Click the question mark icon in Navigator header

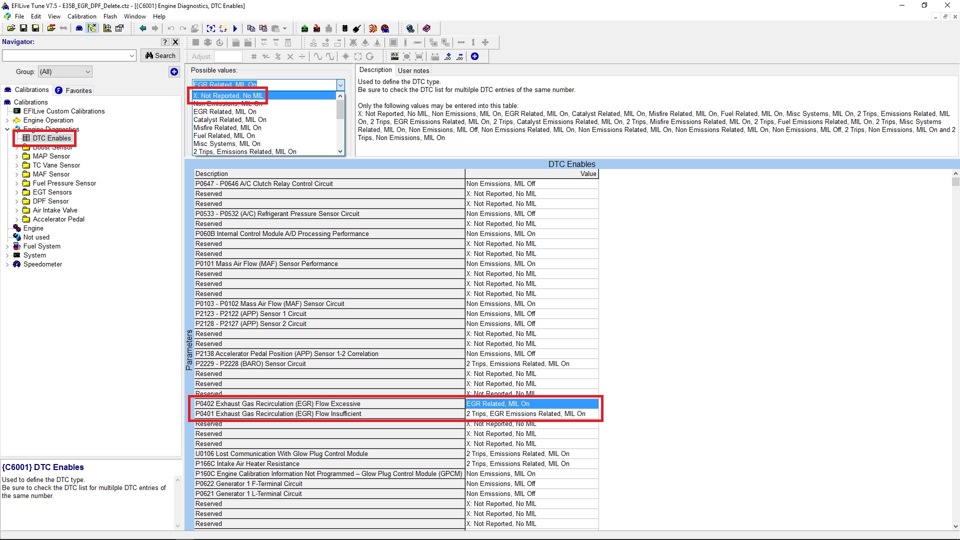[x=165, y=42]
